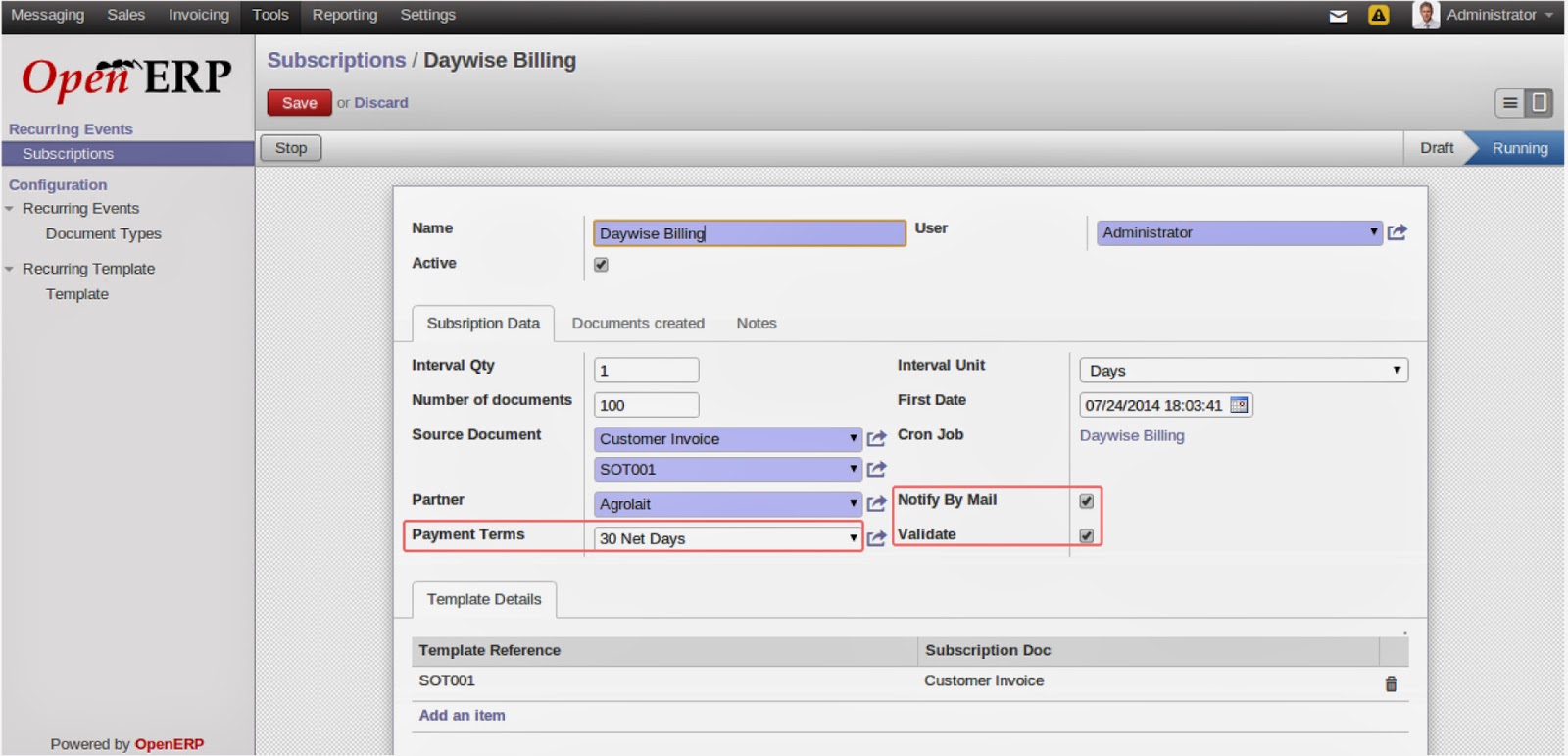The width and height of the screenshot is (1568, 756).
Task: Open Template in the sidebar
Action: [x=77, y=294]
